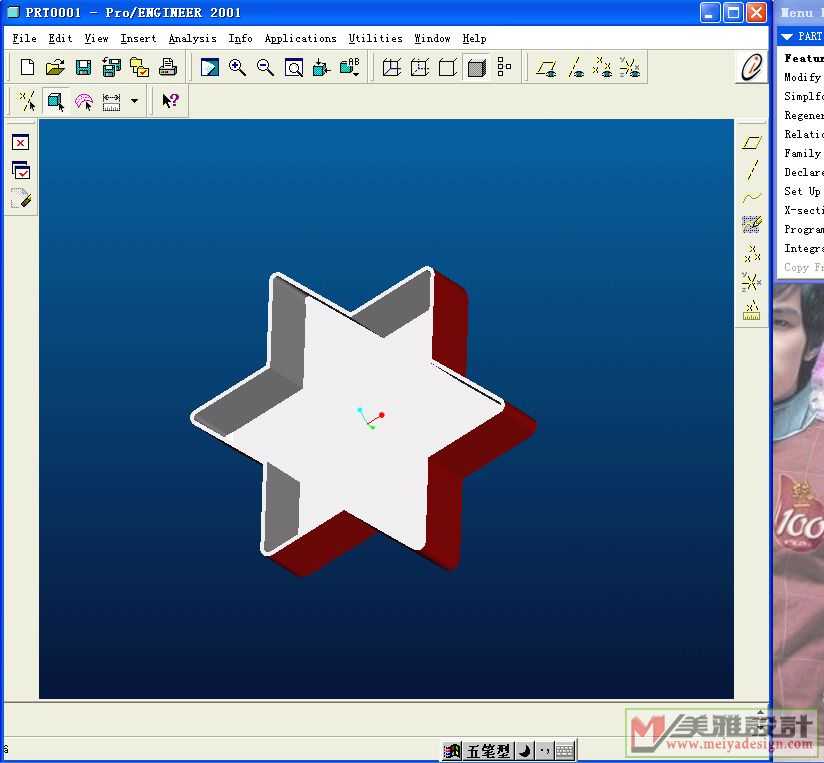
Task: Open the Utilities menu
Action: tap(375, 39)
